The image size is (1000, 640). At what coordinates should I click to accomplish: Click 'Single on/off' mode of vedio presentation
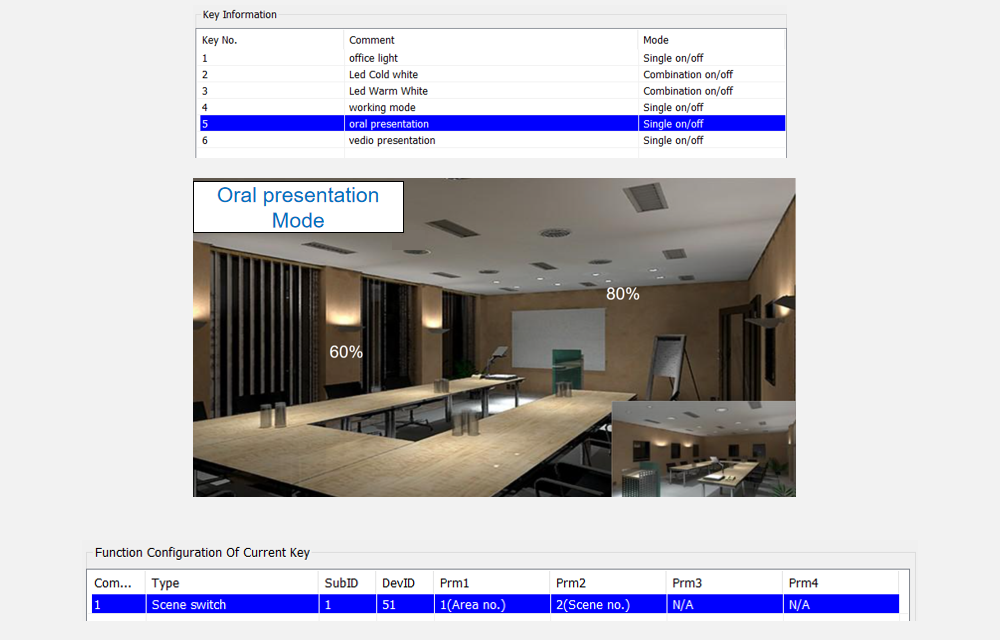pyautogui.click(x=673, y=140)
